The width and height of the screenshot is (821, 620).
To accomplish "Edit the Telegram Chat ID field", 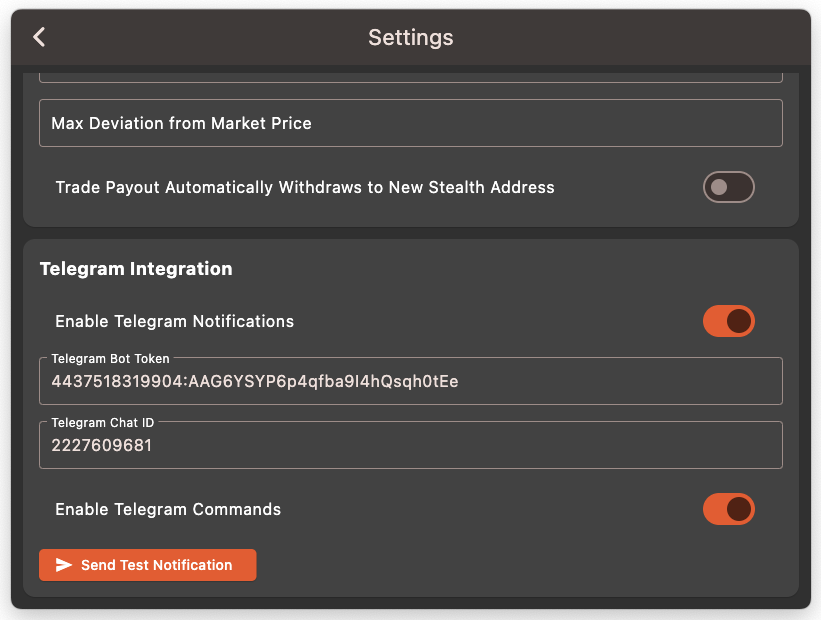I will click(411, 445).
